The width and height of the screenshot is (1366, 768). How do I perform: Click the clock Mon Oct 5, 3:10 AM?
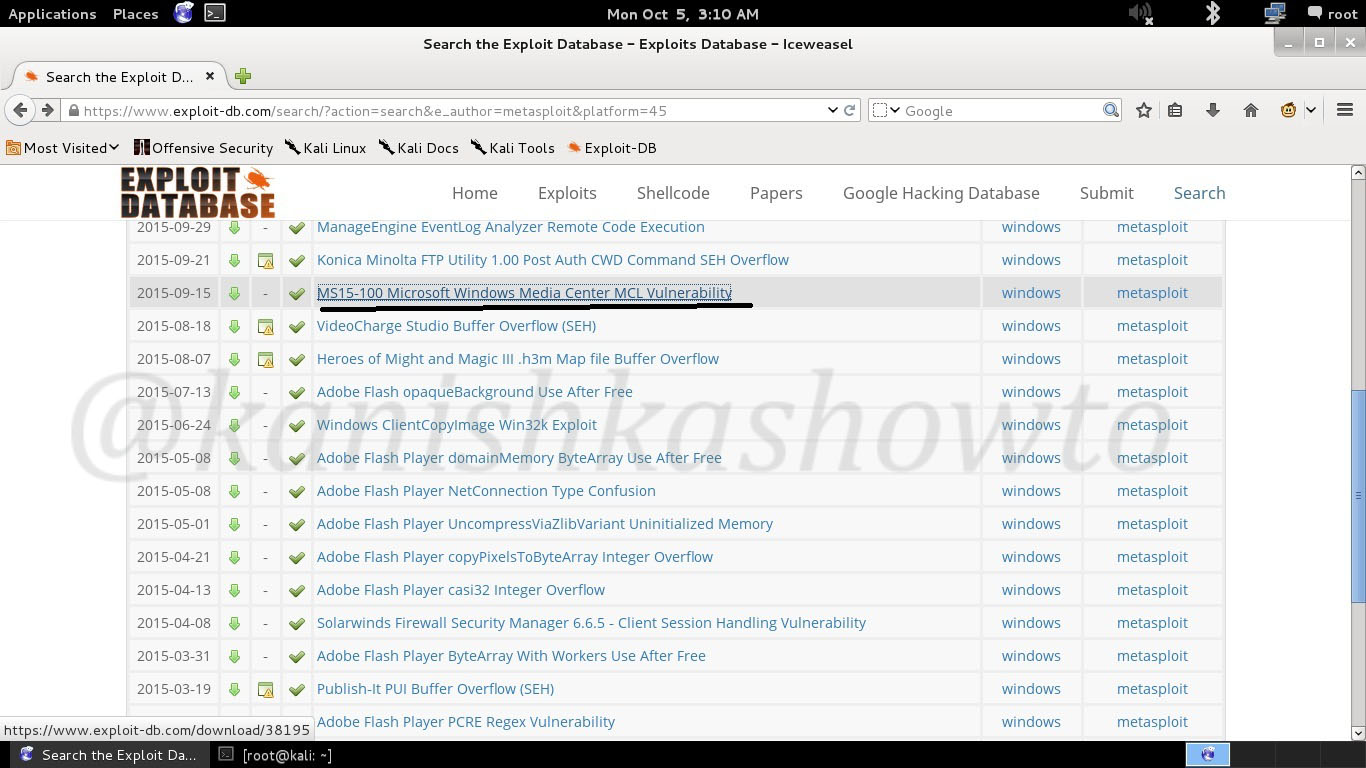tap(683, 14)
